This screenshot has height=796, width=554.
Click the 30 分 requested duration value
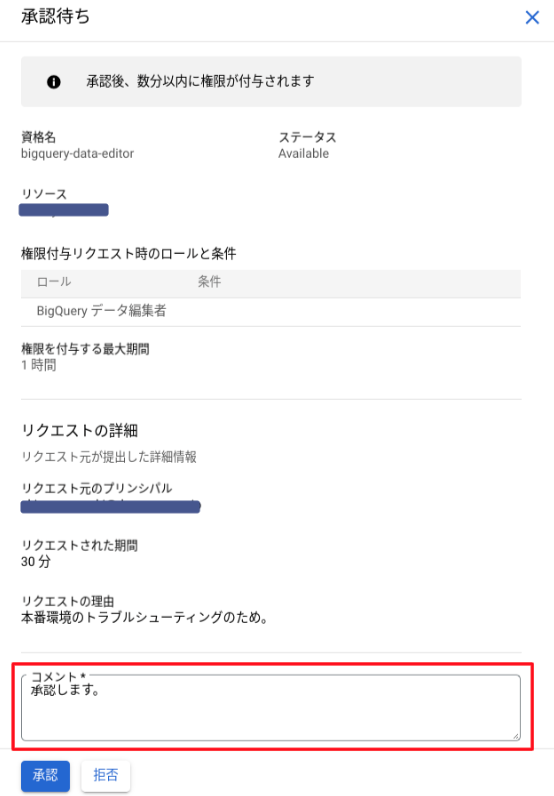coord(36,561)
